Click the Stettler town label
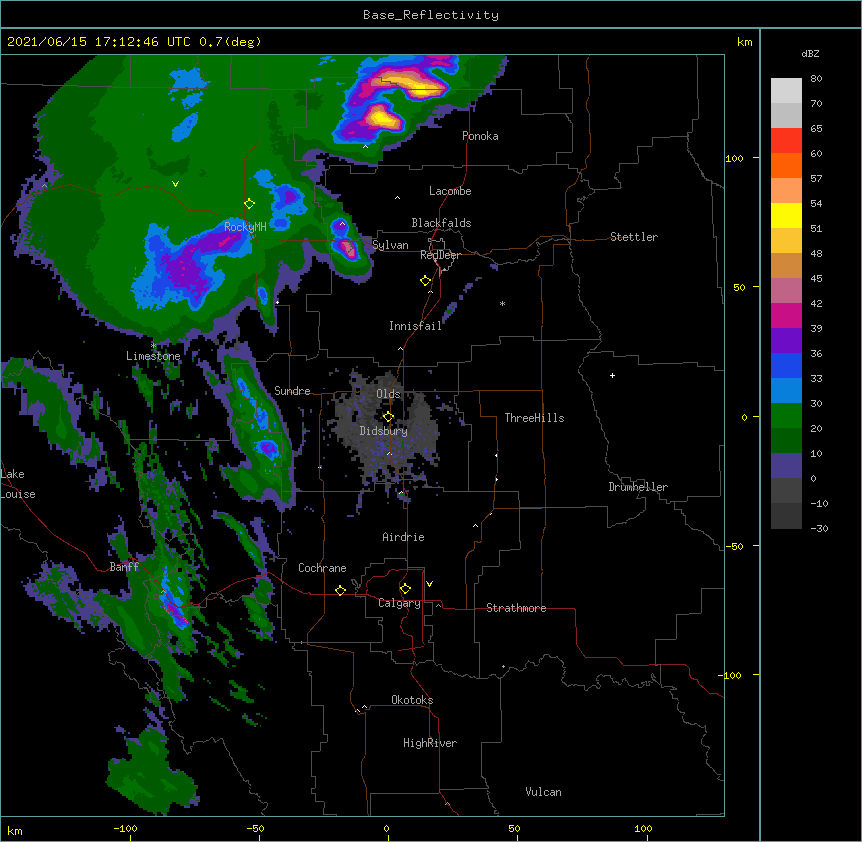 (634, 237)
